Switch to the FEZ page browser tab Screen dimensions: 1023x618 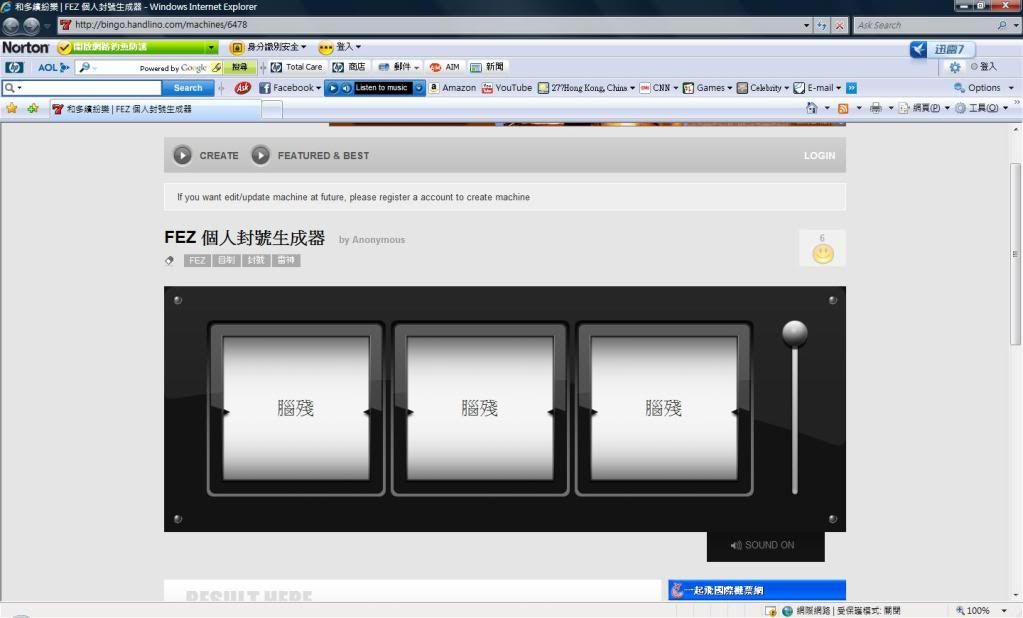pyautogui.click(x=128, y=109)
